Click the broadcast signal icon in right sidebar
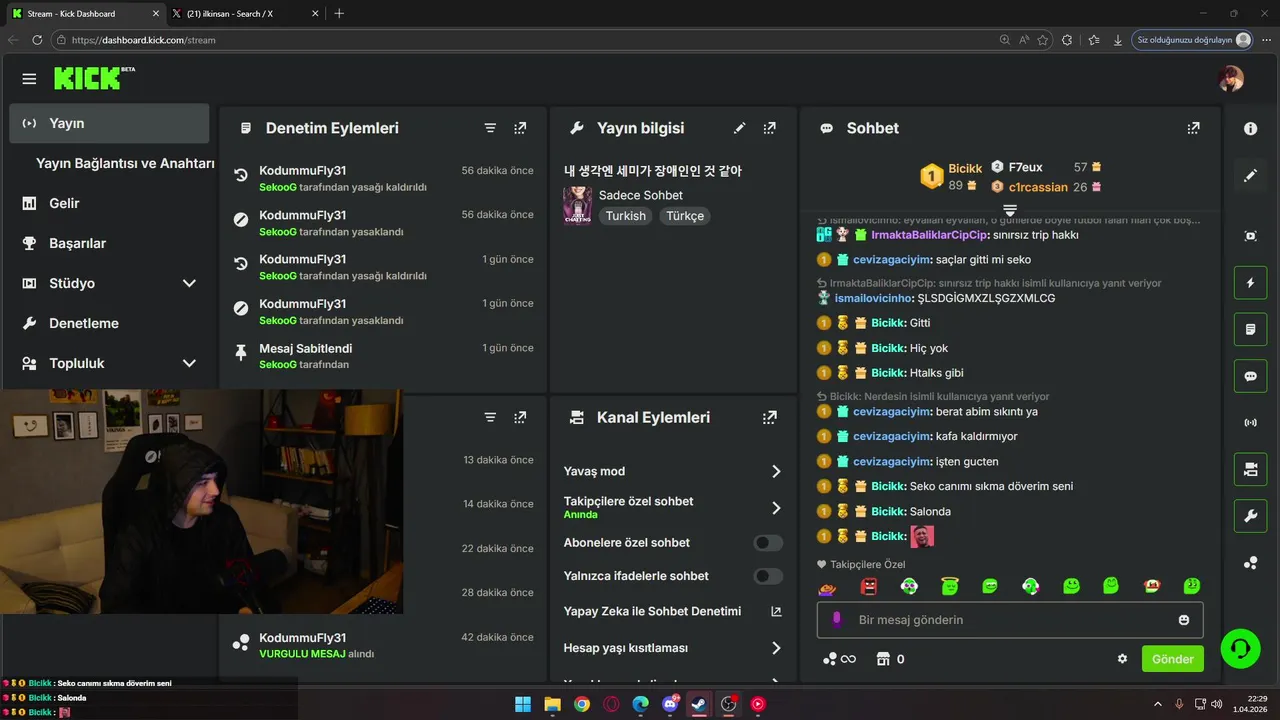 point(1250,423)
